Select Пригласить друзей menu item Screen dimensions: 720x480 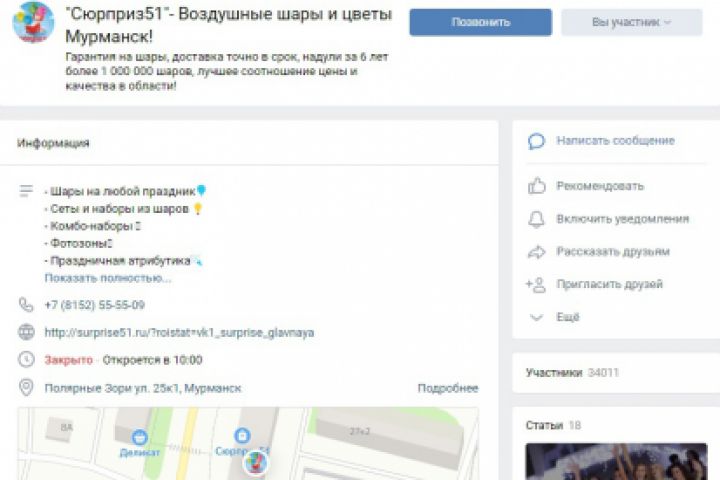609,284
